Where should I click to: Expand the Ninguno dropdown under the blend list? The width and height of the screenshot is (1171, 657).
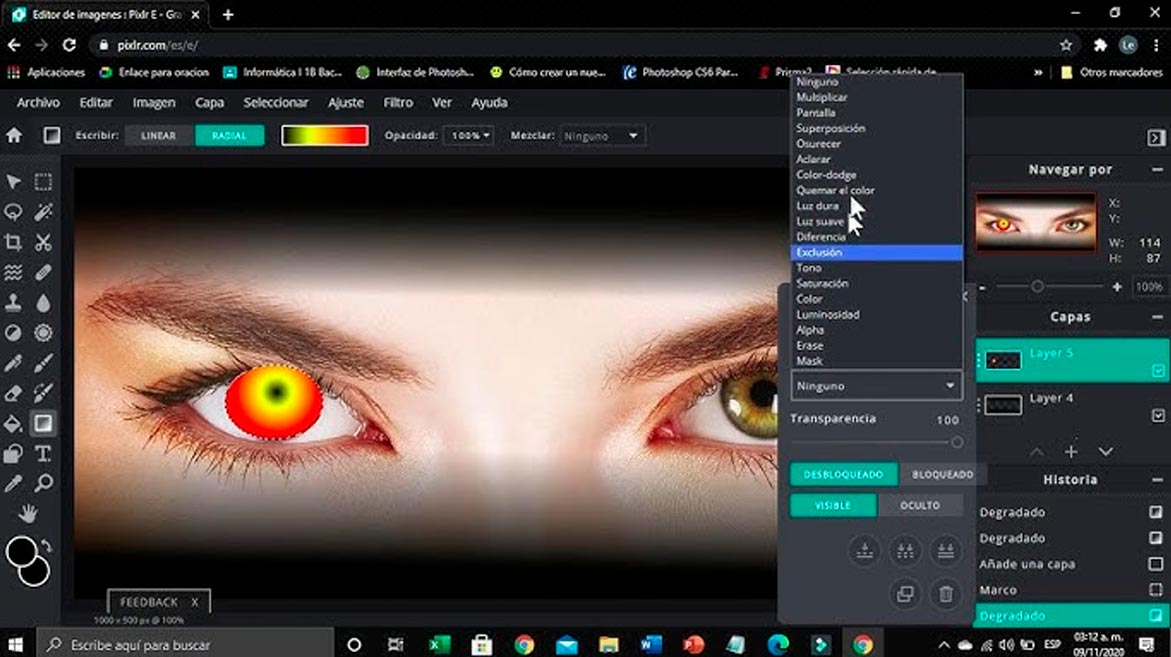875,385
